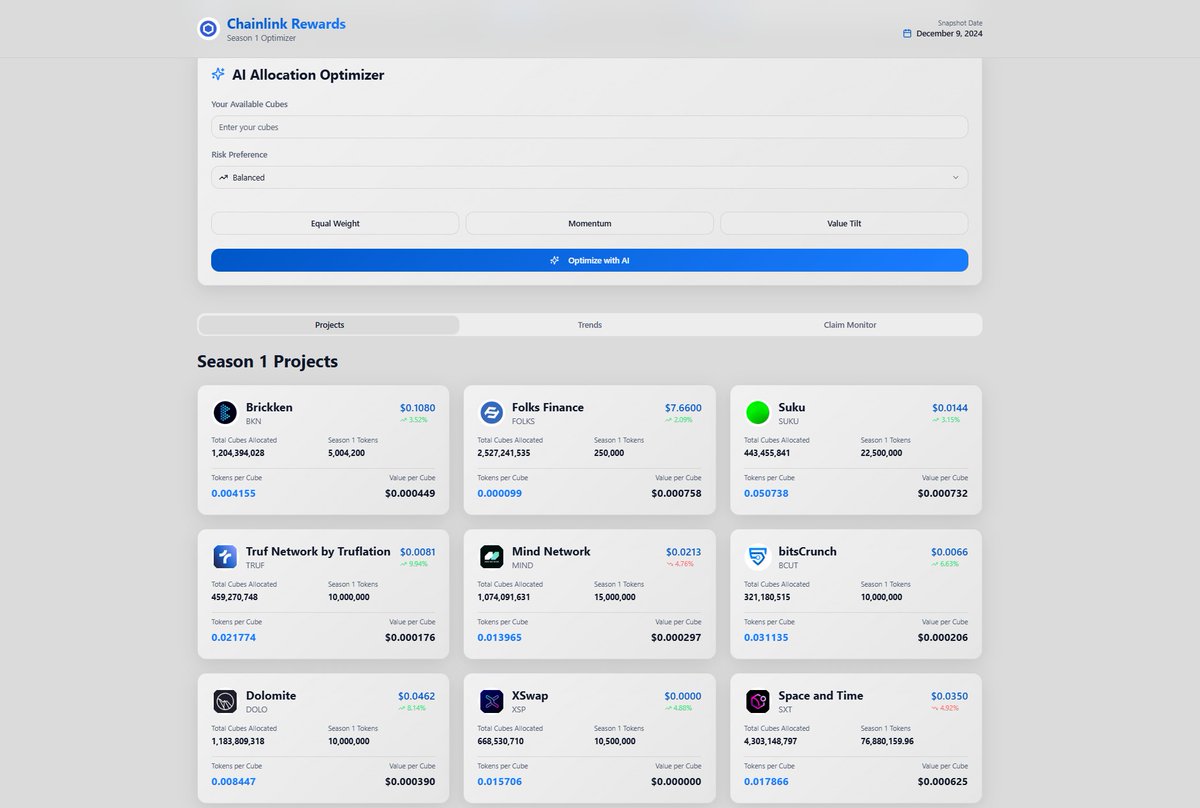Click Dolomite price $0.0462
The width and height of the screenshot is (1200, 808).
(416, 696)
